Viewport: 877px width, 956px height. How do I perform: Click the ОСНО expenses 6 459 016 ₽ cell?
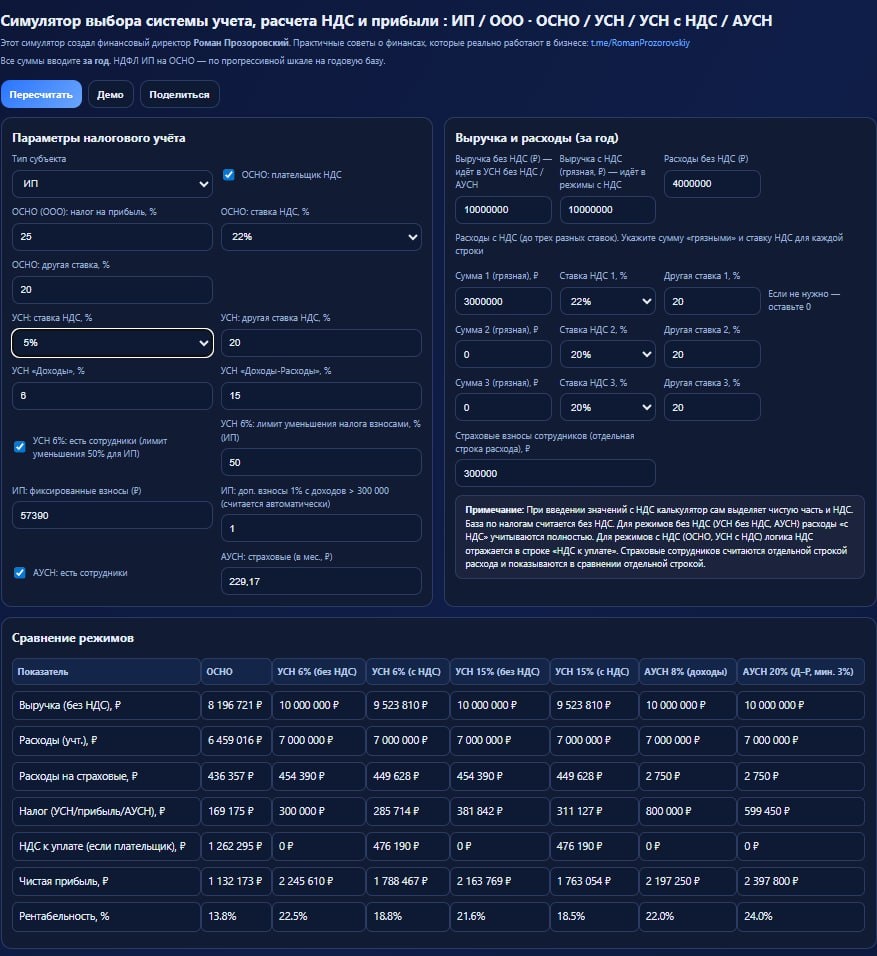click(x=235, y=740)
